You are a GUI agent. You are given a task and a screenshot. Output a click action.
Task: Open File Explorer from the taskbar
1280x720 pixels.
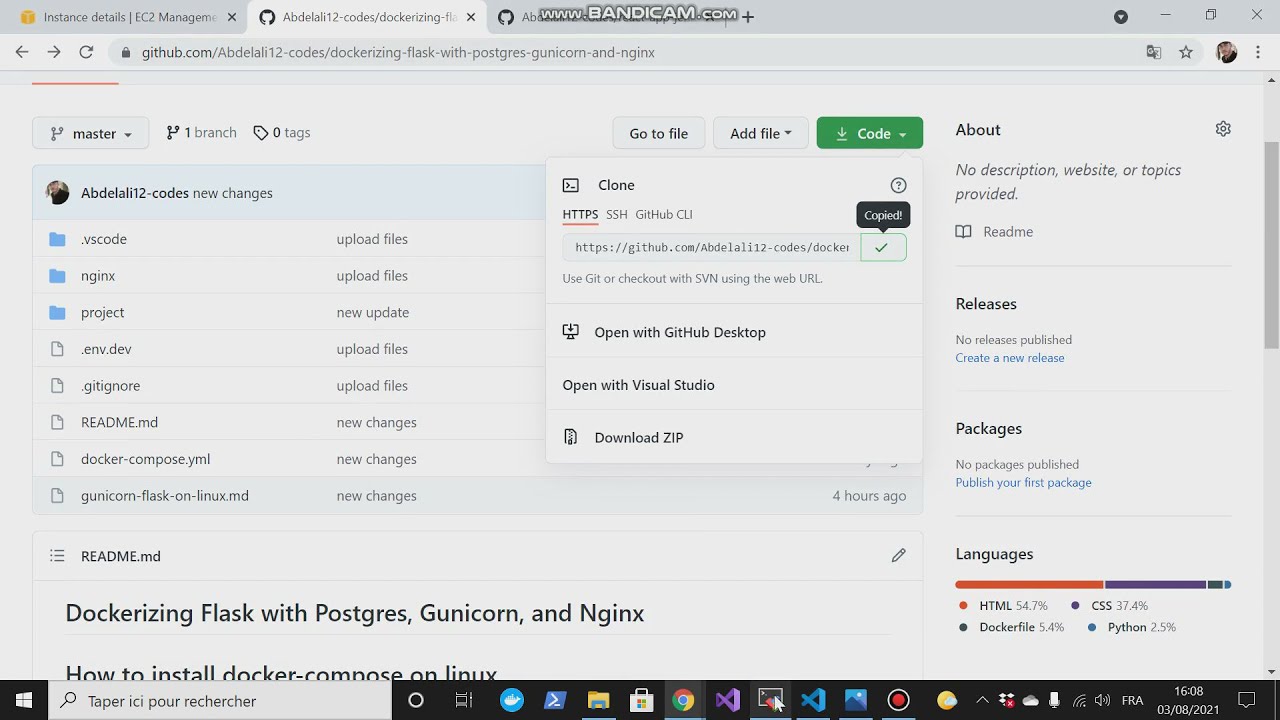click(x=598, y=700)
